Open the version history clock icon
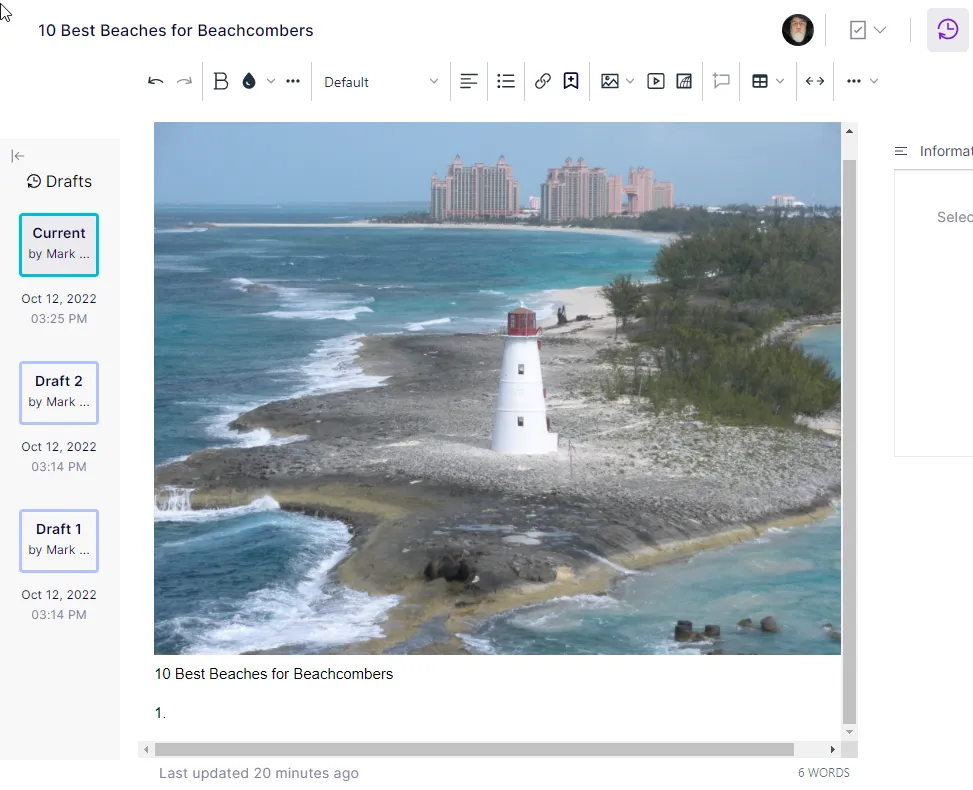This screenshot has height=790, width=973. point(948,30)
